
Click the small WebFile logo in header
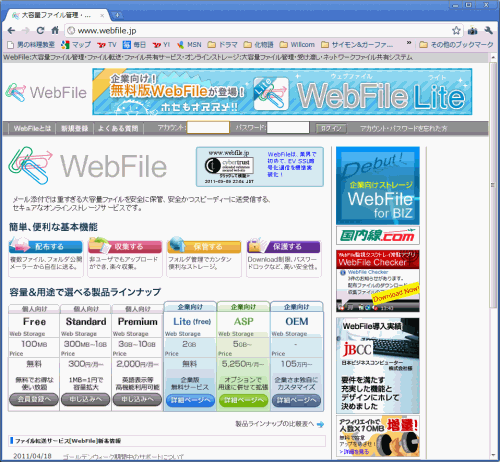point(46,92)
